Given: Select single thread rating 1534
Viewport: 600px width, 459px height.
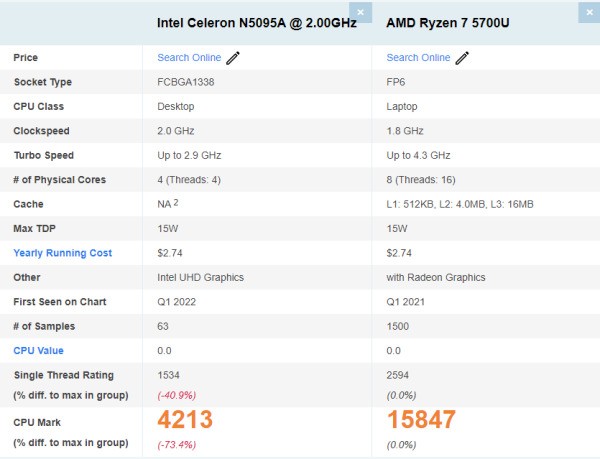Looking at the screenshot, I should [168, 375].
